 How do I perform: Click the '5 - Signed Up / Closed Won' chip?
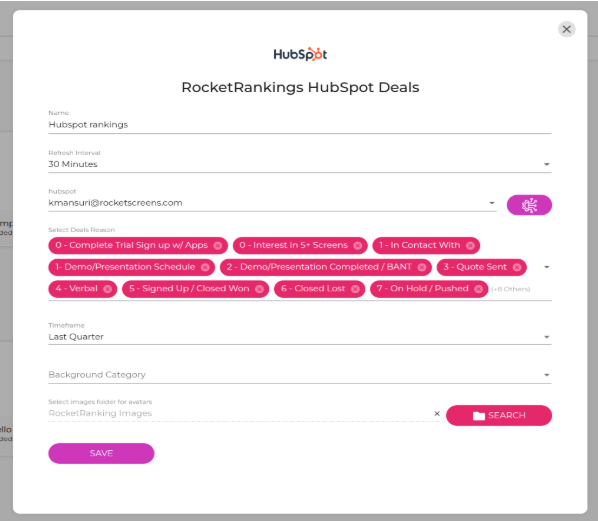click(195, 289)
